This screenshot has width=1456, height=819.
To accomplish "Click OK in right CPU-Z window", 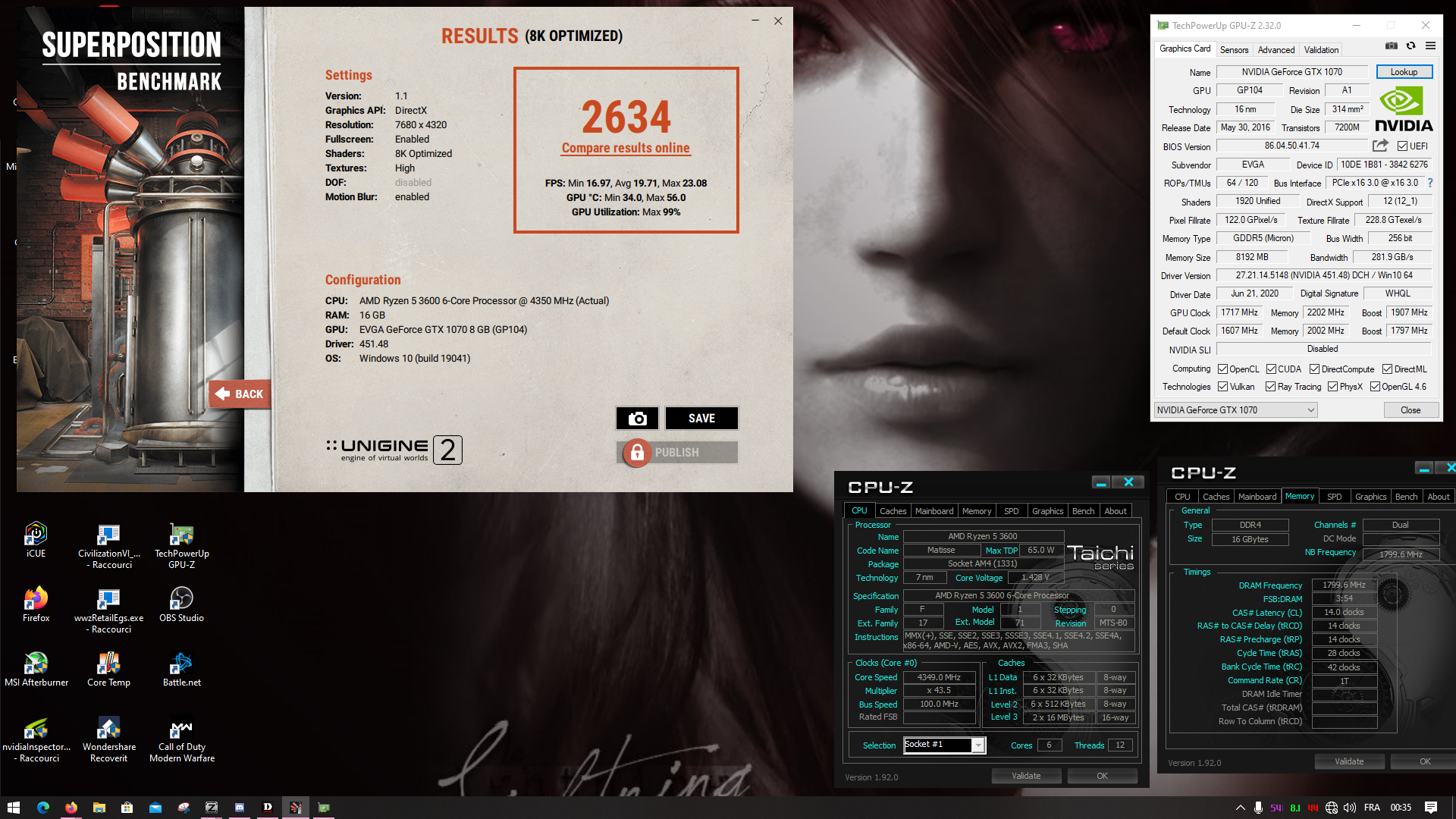I will coord(1425,761).
